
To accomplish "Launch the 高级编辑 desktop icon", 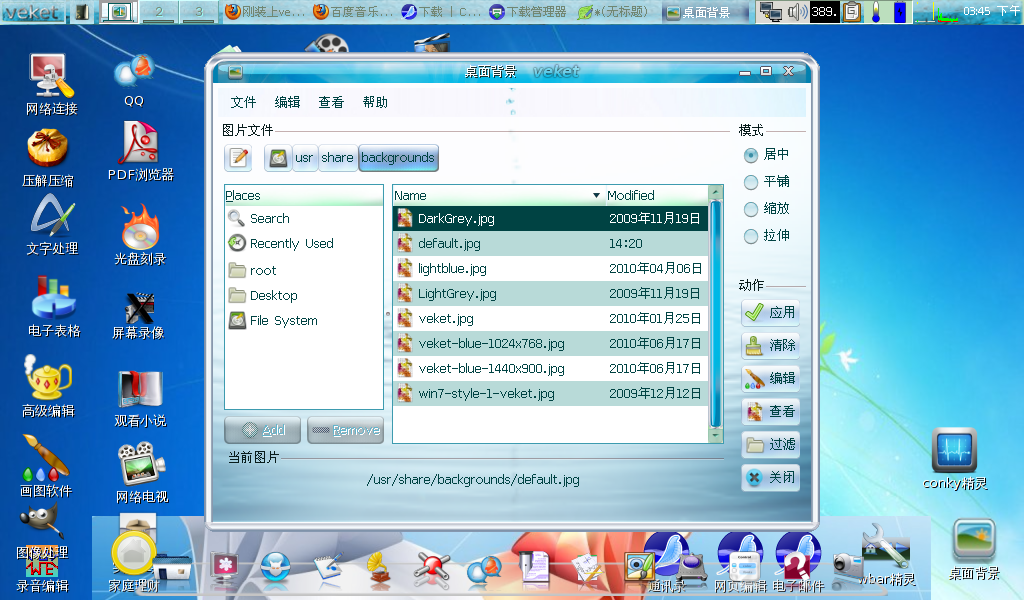I will 48,387.
